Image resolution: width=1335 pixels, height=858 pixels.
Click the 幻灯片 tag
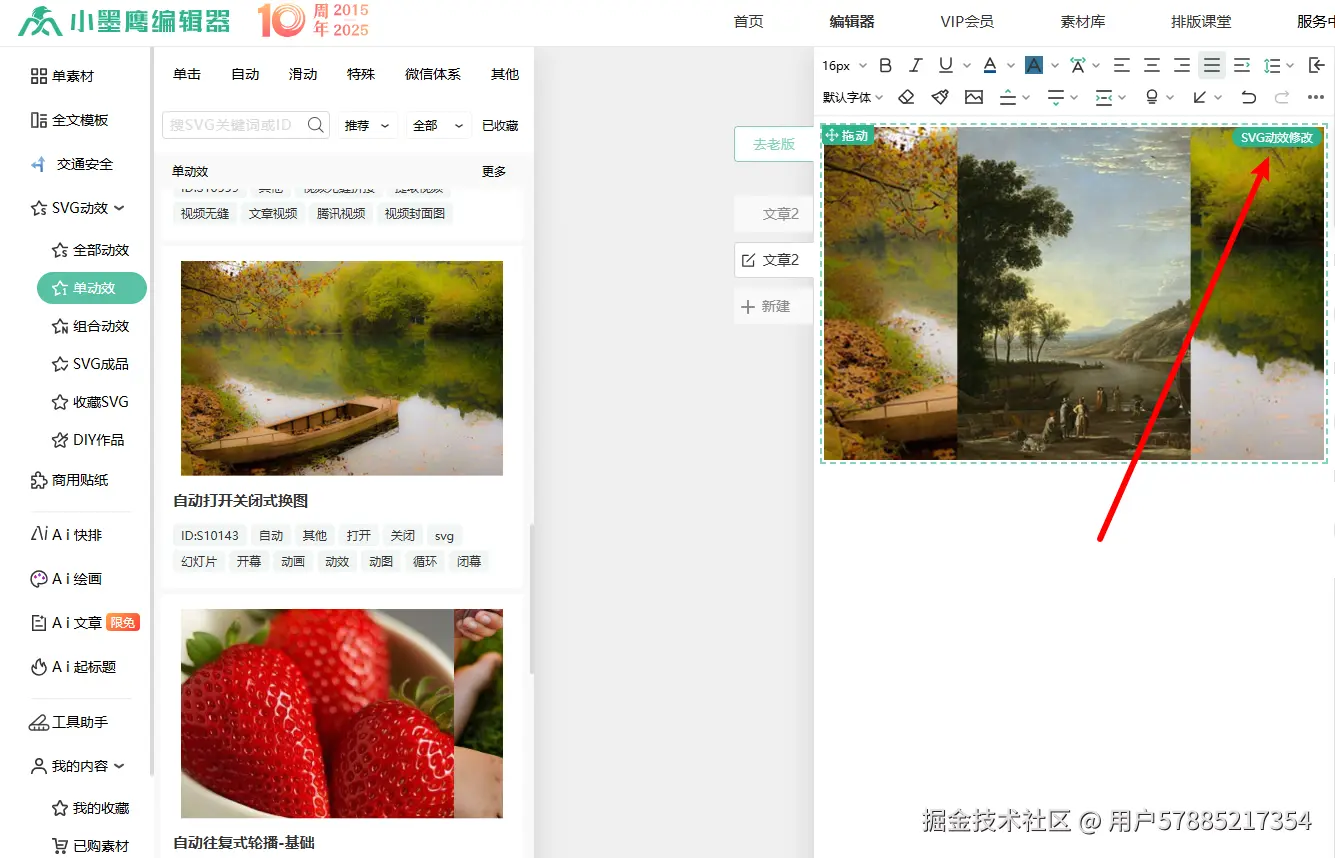pyautogui.click(x=199, y=561)
